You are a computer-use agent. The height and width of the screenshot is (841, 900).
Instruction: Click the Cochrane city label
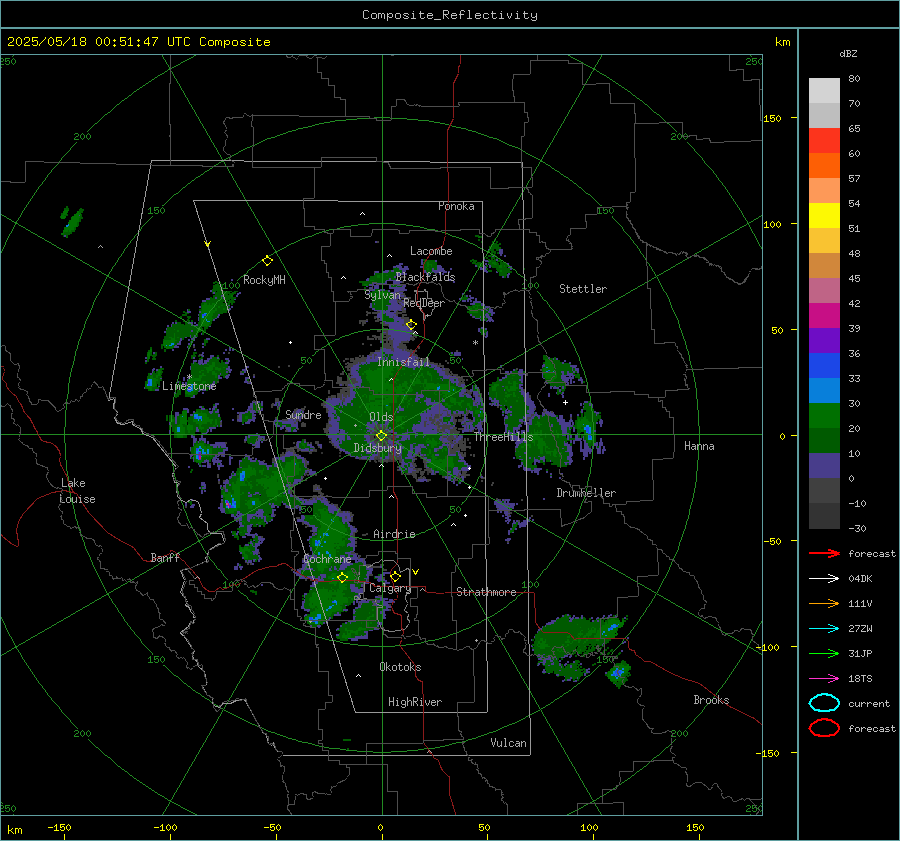pos(327,559)
